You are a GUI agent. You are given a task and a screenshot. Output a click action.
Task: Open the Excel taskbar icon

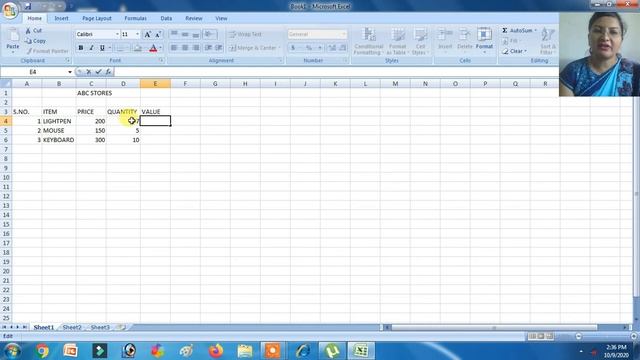point(361,351)
